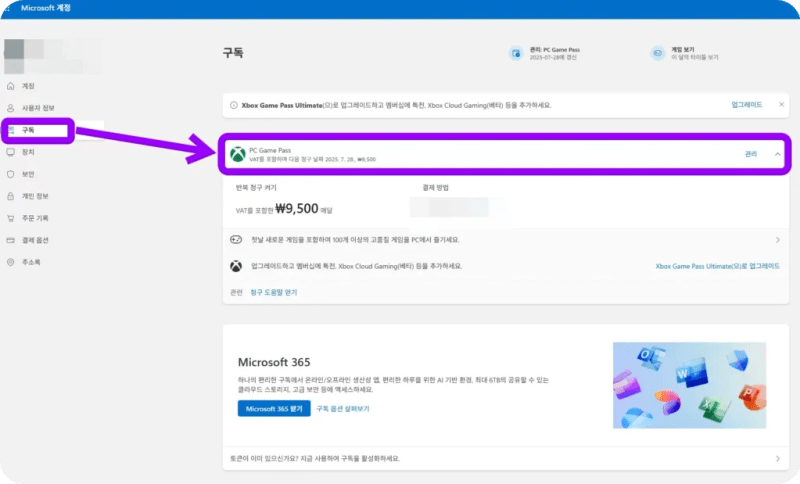Go to 계정 in the sidebar
Screen dimensions: 800x484
[x=28, y=86]
